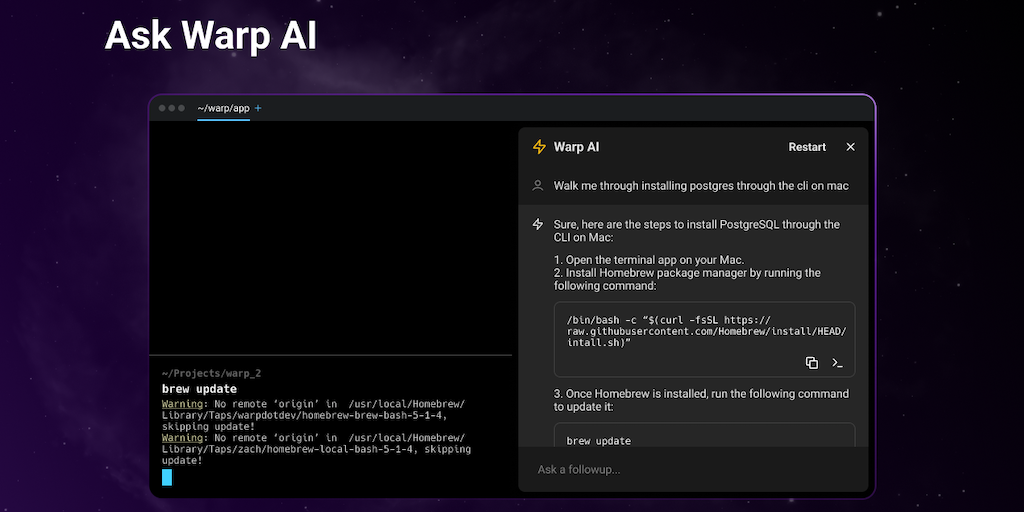
Task: Open a new tab with plus icon
Action: tap(258, 108)
